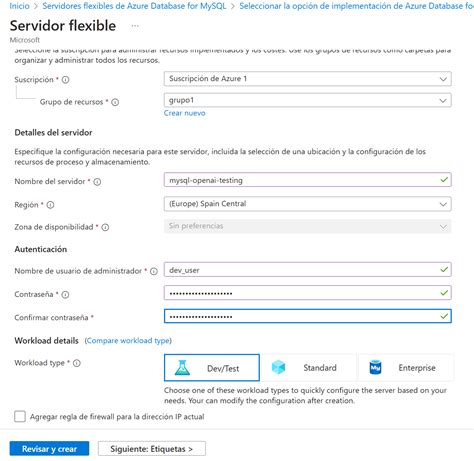This screenshot has width=474, height=461.
Task: Open the ellipsis menu beside Servidor flexible
Action: [135, 26]
